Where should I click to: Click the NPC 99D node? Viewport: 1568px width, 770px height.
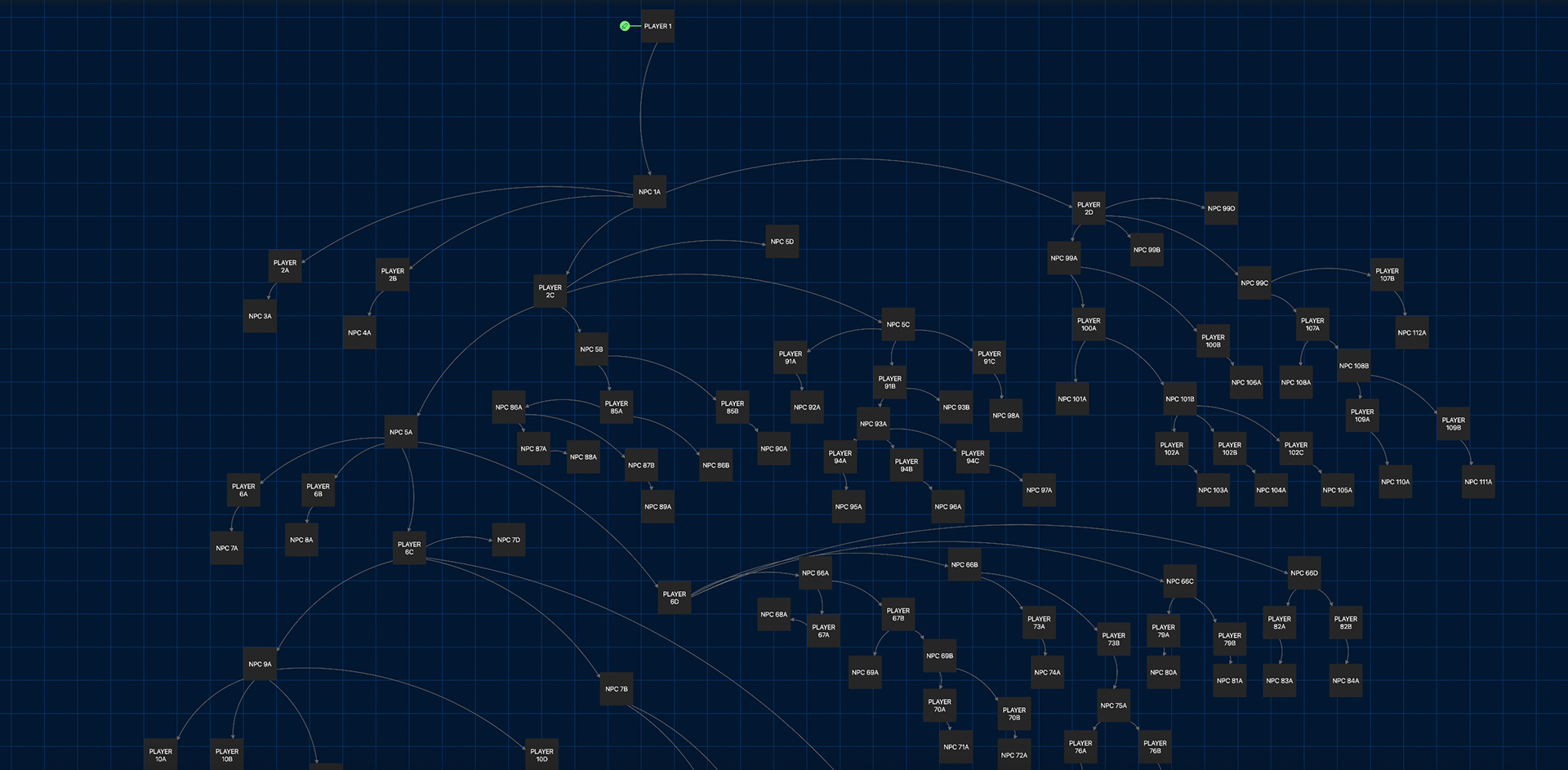click(x=1221, y=208)
